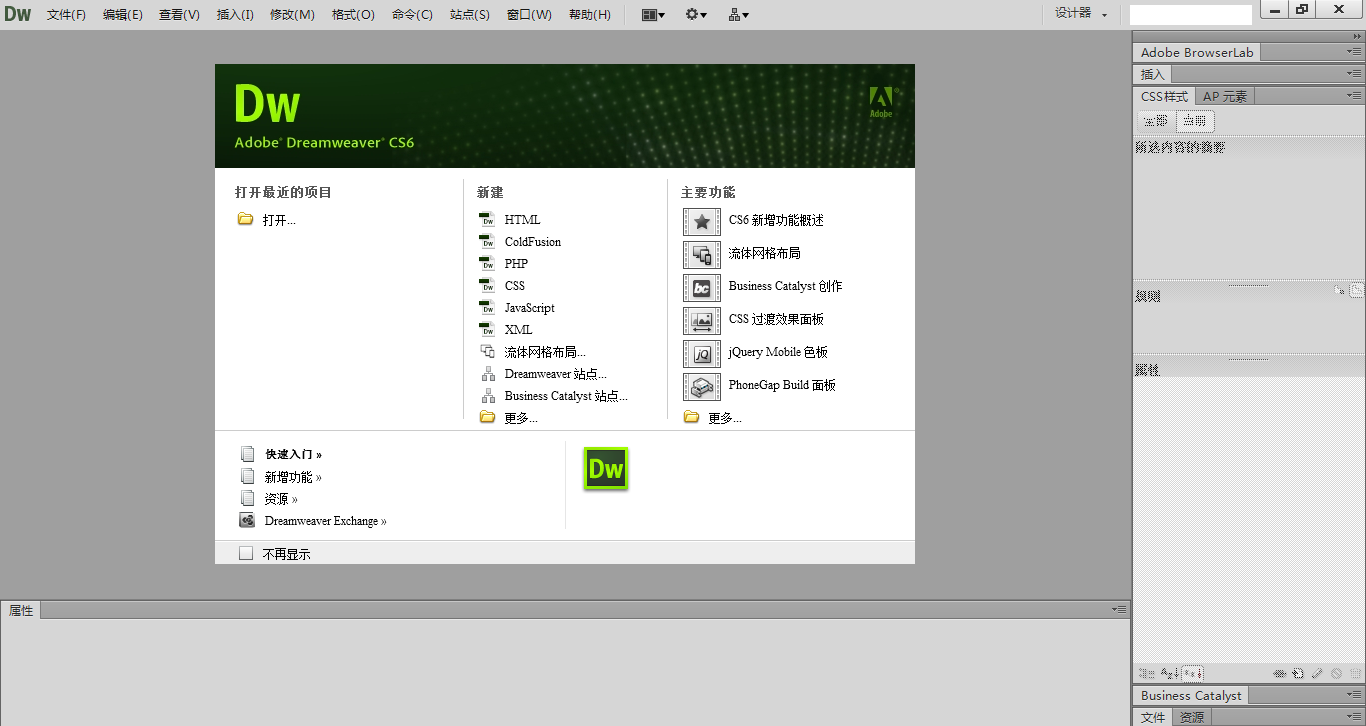Click the HTML document icon under 新建
This screenshot has height=726, width=1366.
pos(487,219)
